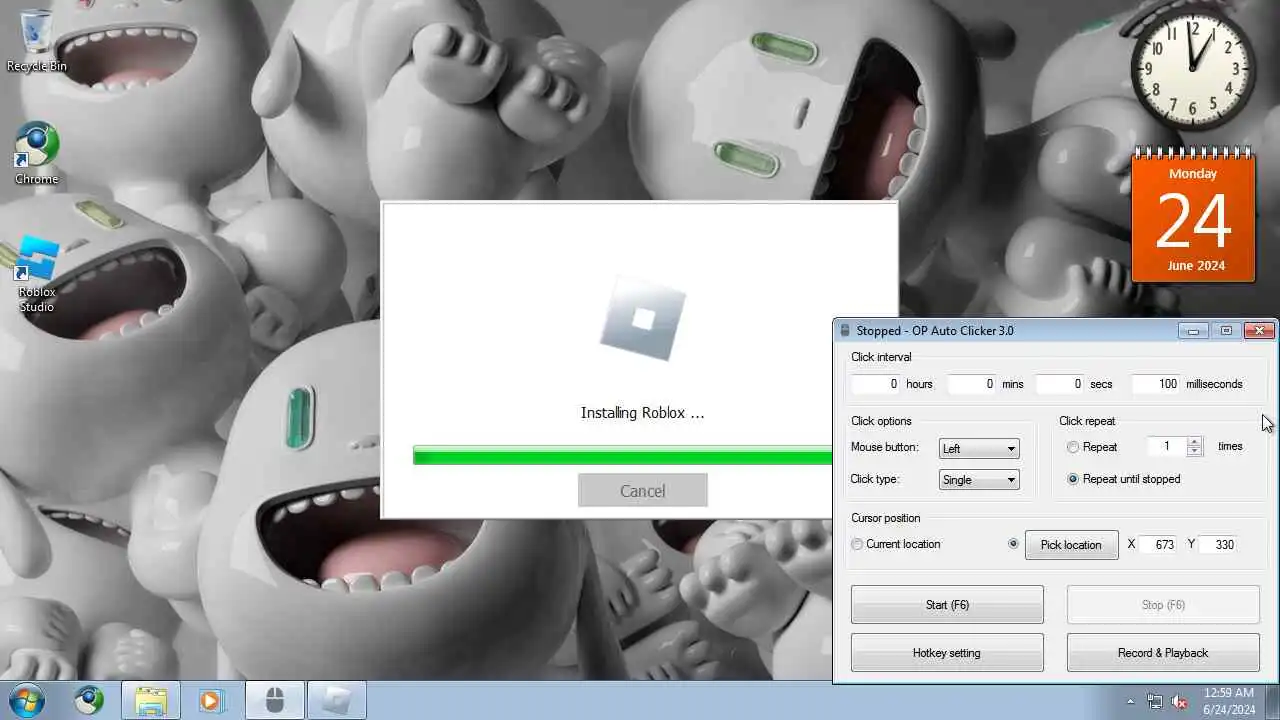Cancel the Roblox installation
The height and width of the screenshot is (720, 1280).
[x=642, y=490]
